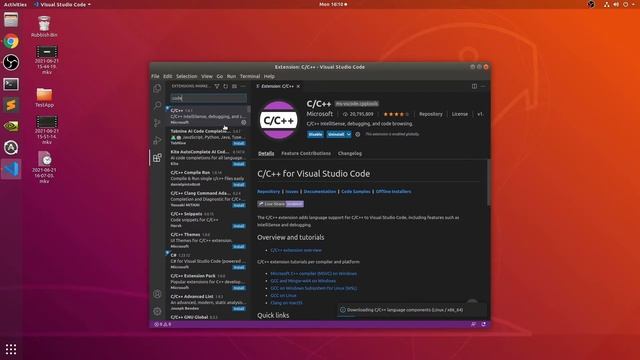The width and height of the screenshot is (640, 360).
Task: Open the Edit menu
Action: tap(168, 76)
